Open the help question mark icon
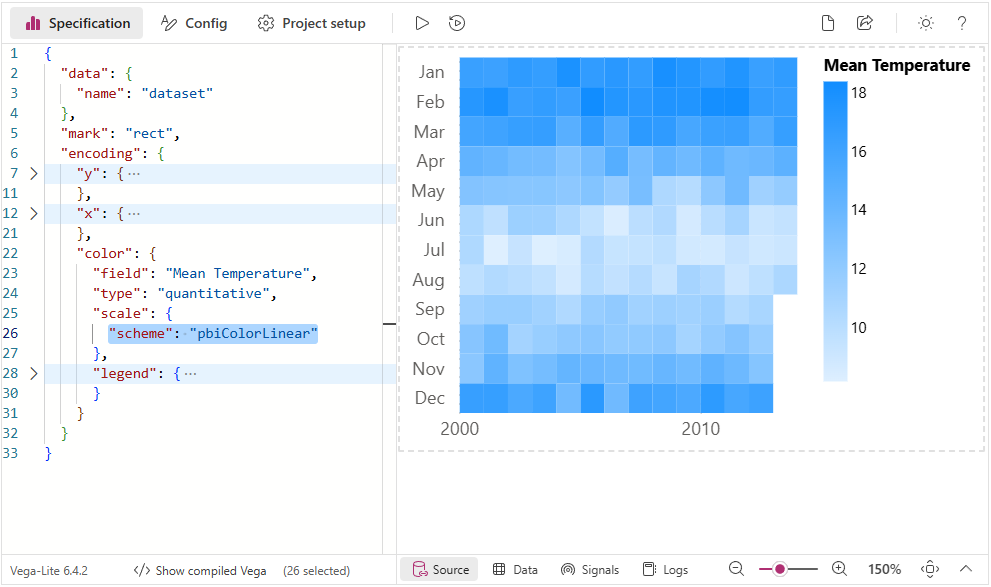 [961, 23]
